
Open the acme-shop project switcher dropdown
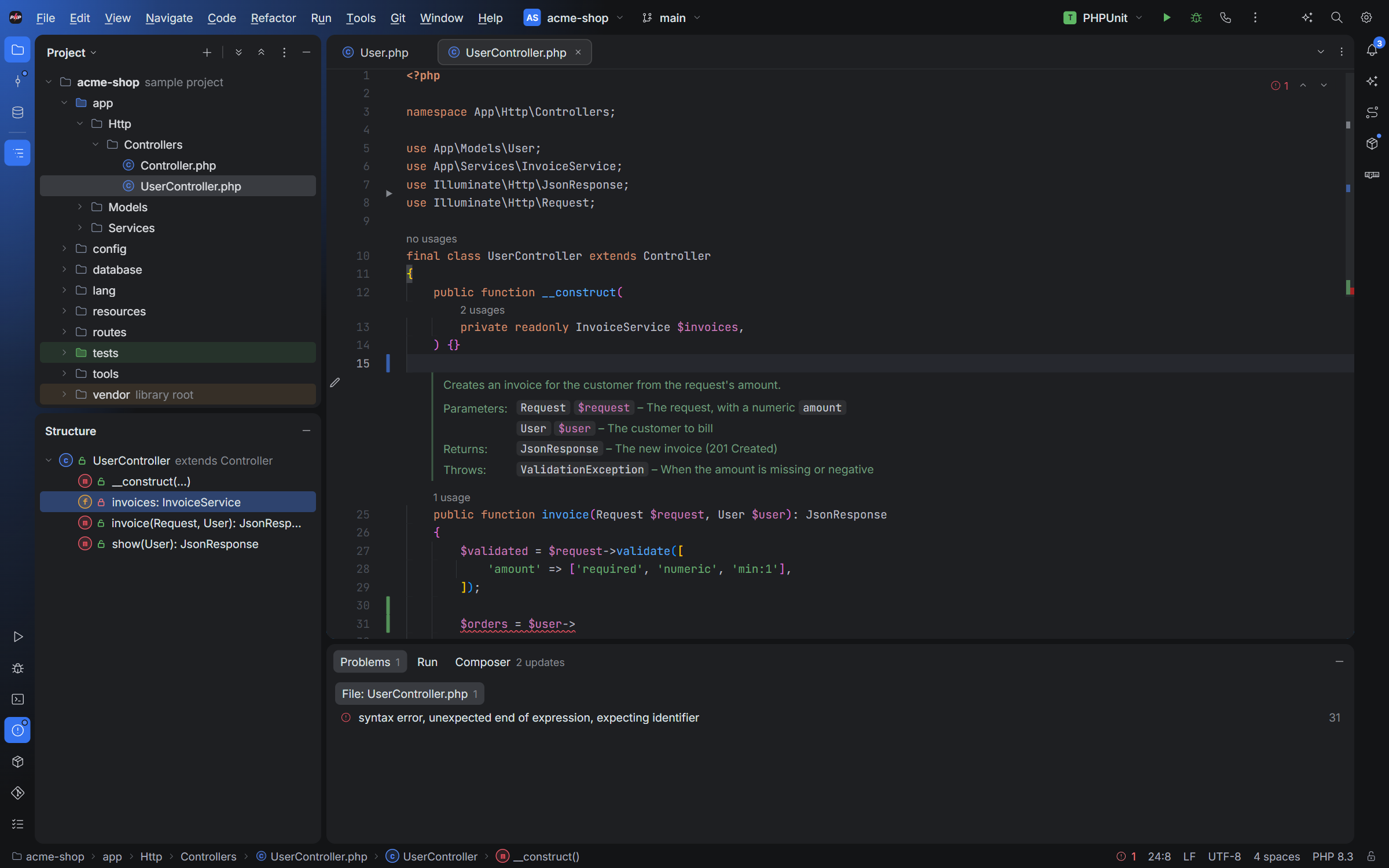click(x=573, y=18)
